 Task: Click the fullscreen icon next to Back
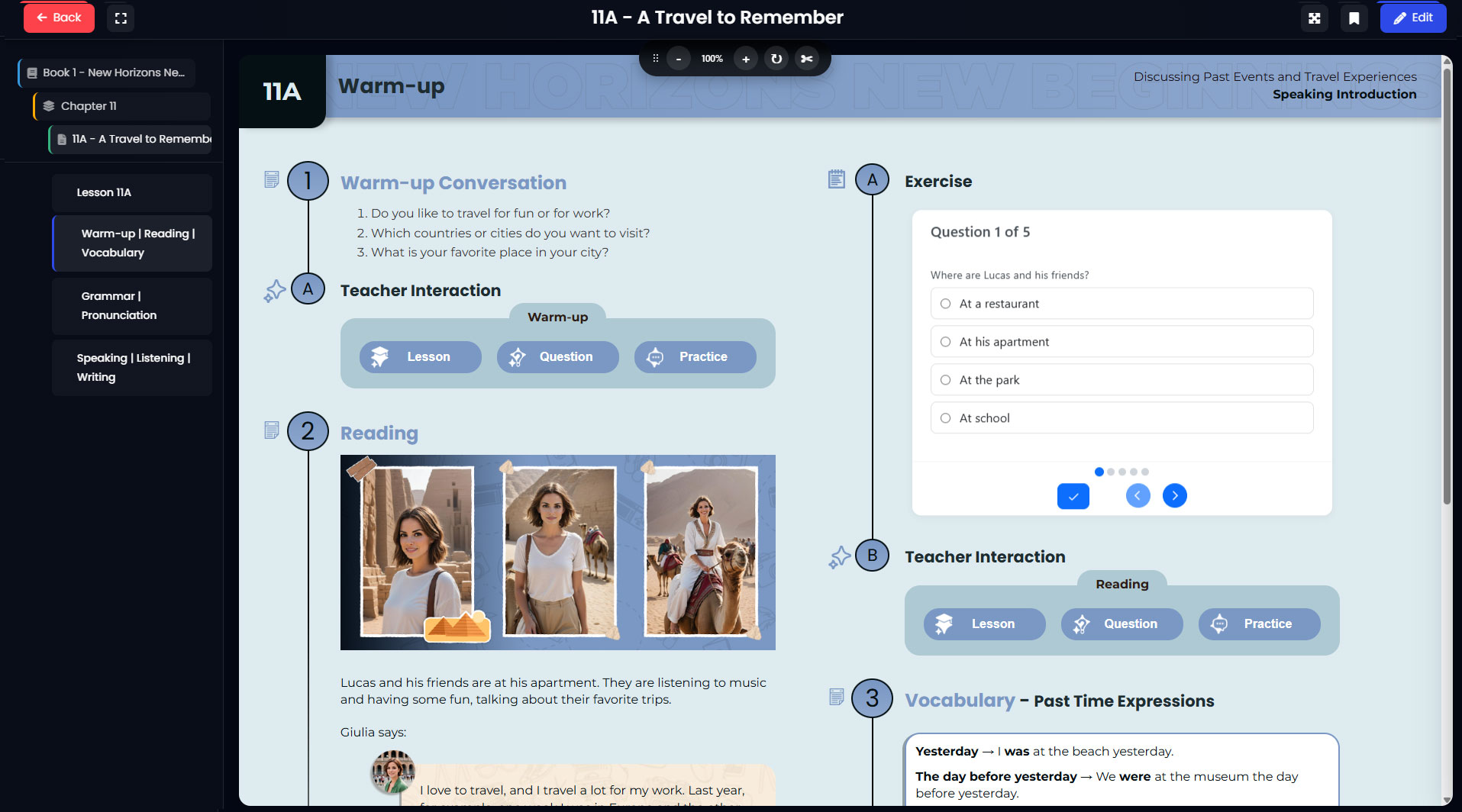[121, 18]
